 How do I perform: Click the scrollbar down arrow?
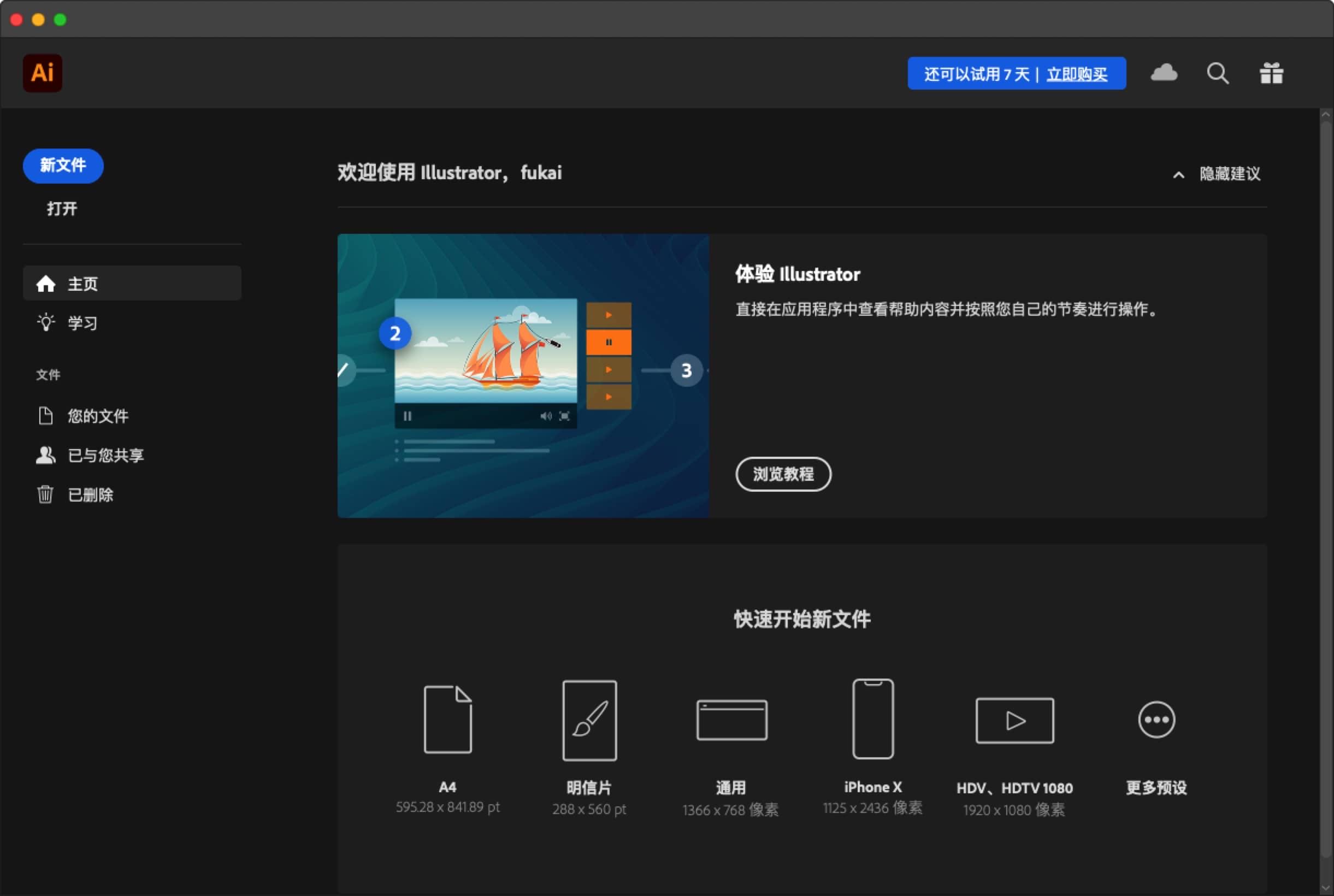tap(1326, 887)
